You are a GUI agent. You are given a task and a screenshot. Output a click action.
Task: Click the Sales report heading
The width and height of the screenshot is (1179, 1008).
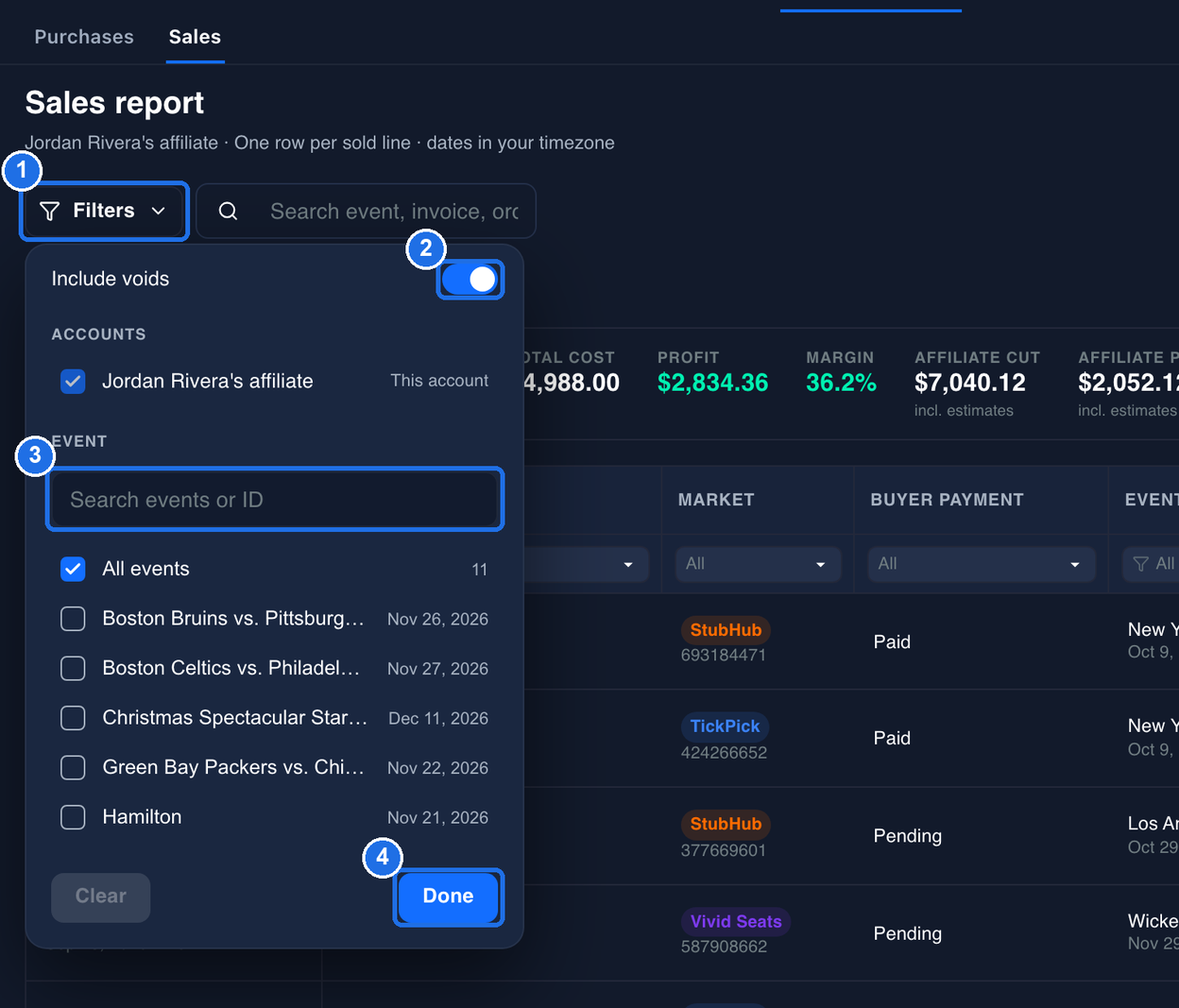pos(114,102)
